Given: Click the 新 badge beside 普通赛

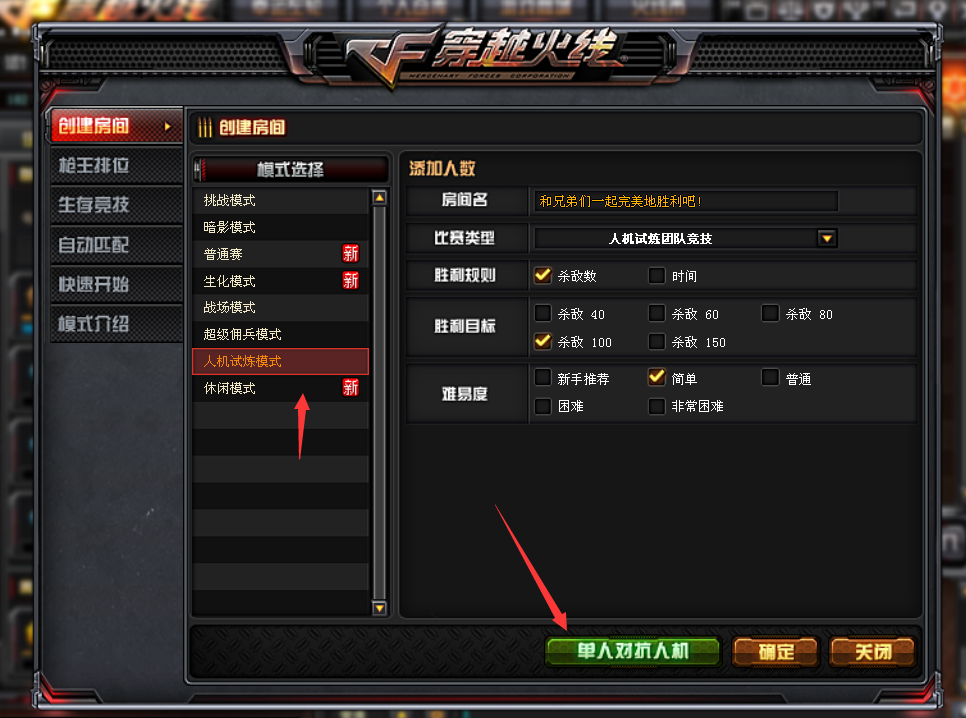Looking at the screenshot, I should point(351,253).
